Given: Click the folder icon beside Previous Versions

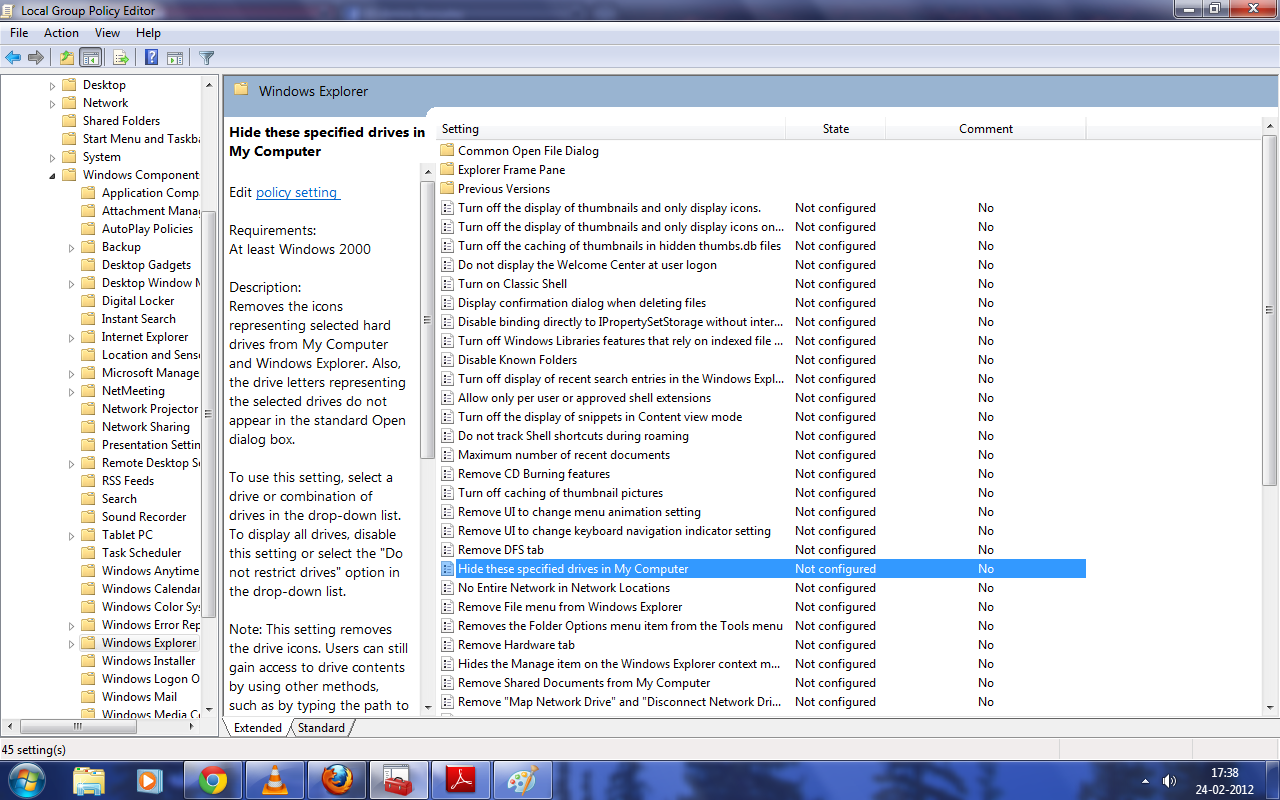Looking at the screenshot, I should pyautogui.click(x=448, y=189).
